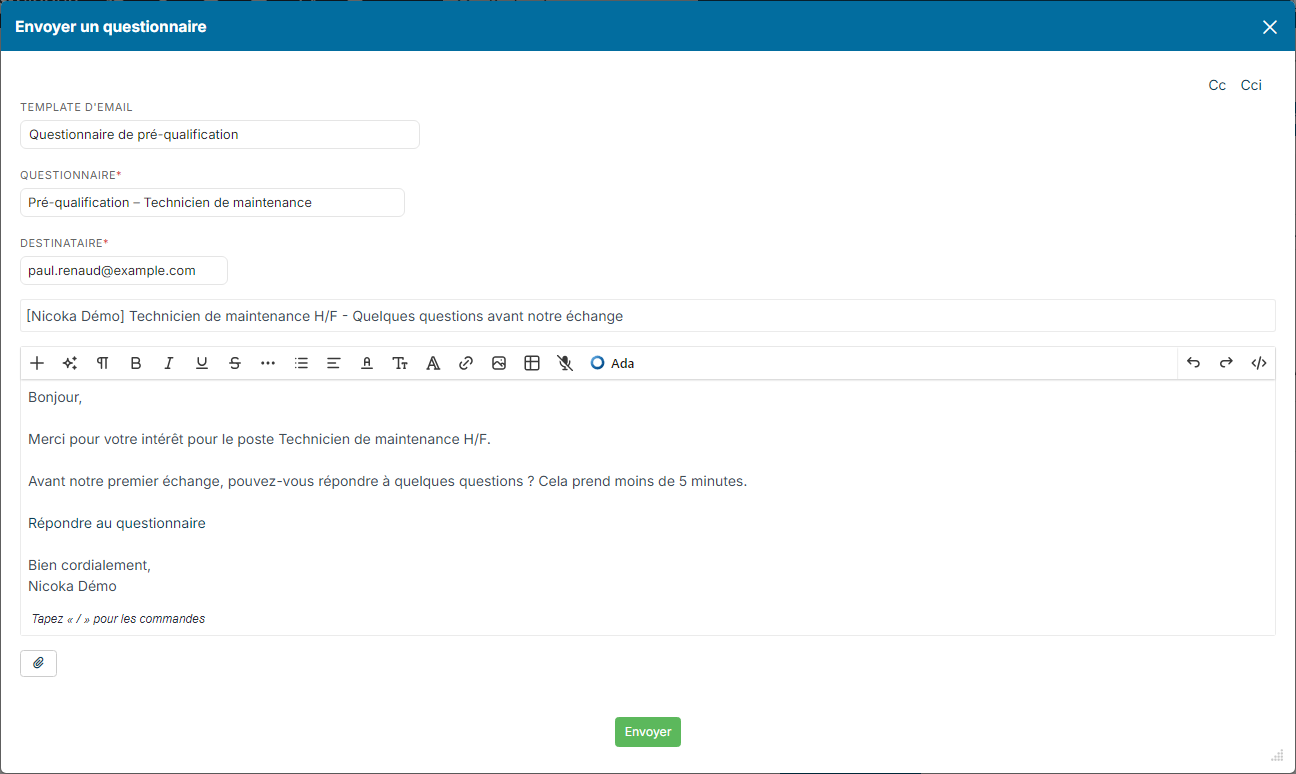1296x774 pixels.
Task: Click the plus insert icon in editor toolbar
Action: (x=37, y=363)
